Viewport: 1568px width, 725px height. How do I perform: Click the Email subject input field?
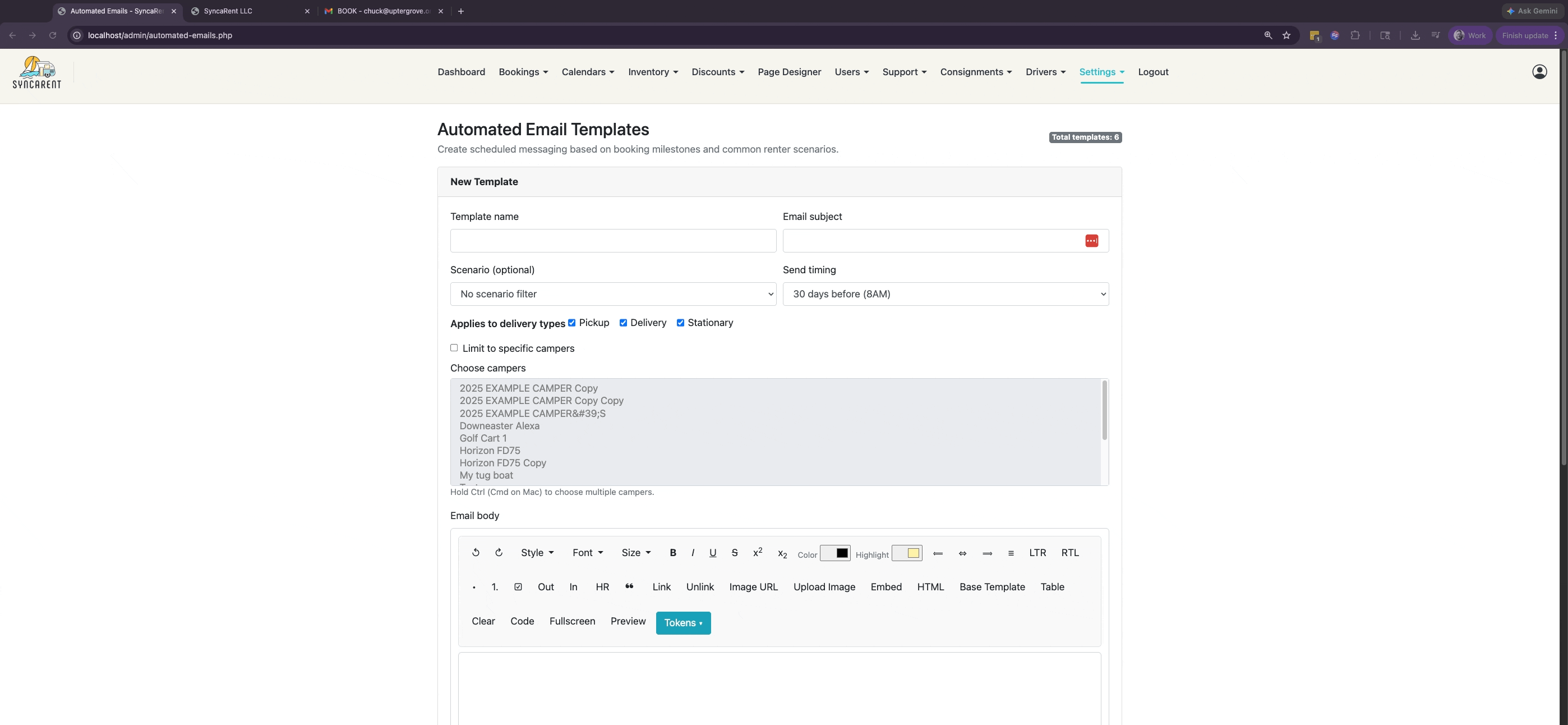point(946,241)
